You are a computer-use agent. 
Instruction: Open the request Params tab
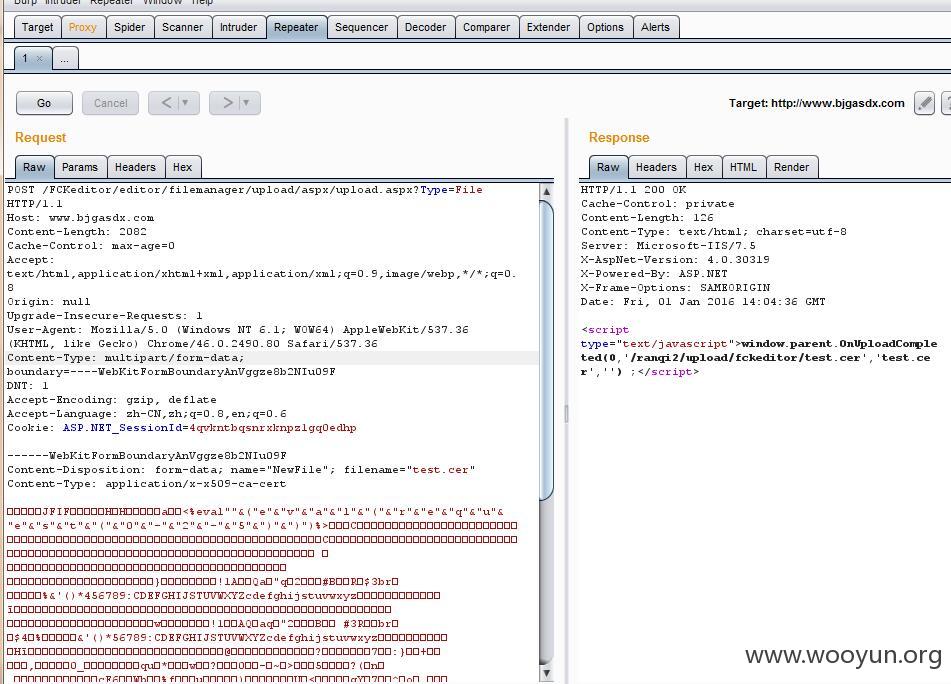79,167
